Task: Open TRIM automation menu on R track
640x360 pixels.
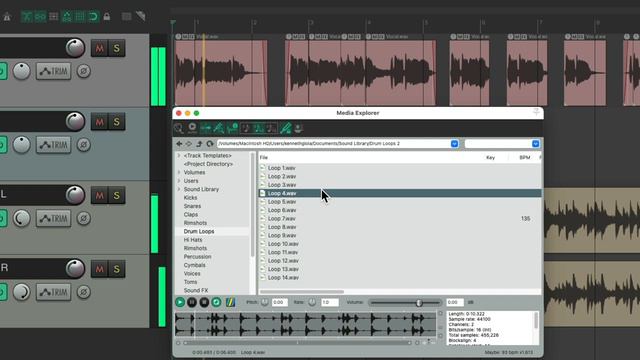Action: pos(53,292)
